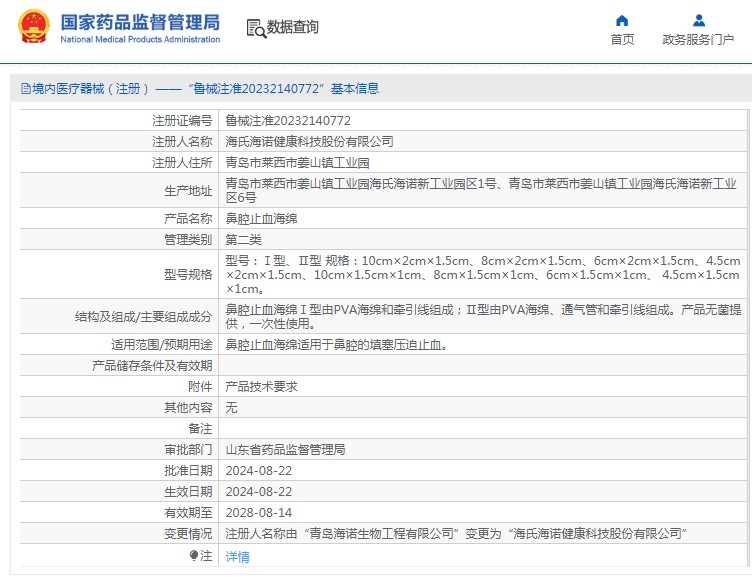This screenshot has height=582, width=752.
Task: Click the 国家药品监督管理局 site title
Action: pyautogui.click(x=140, y=22)
